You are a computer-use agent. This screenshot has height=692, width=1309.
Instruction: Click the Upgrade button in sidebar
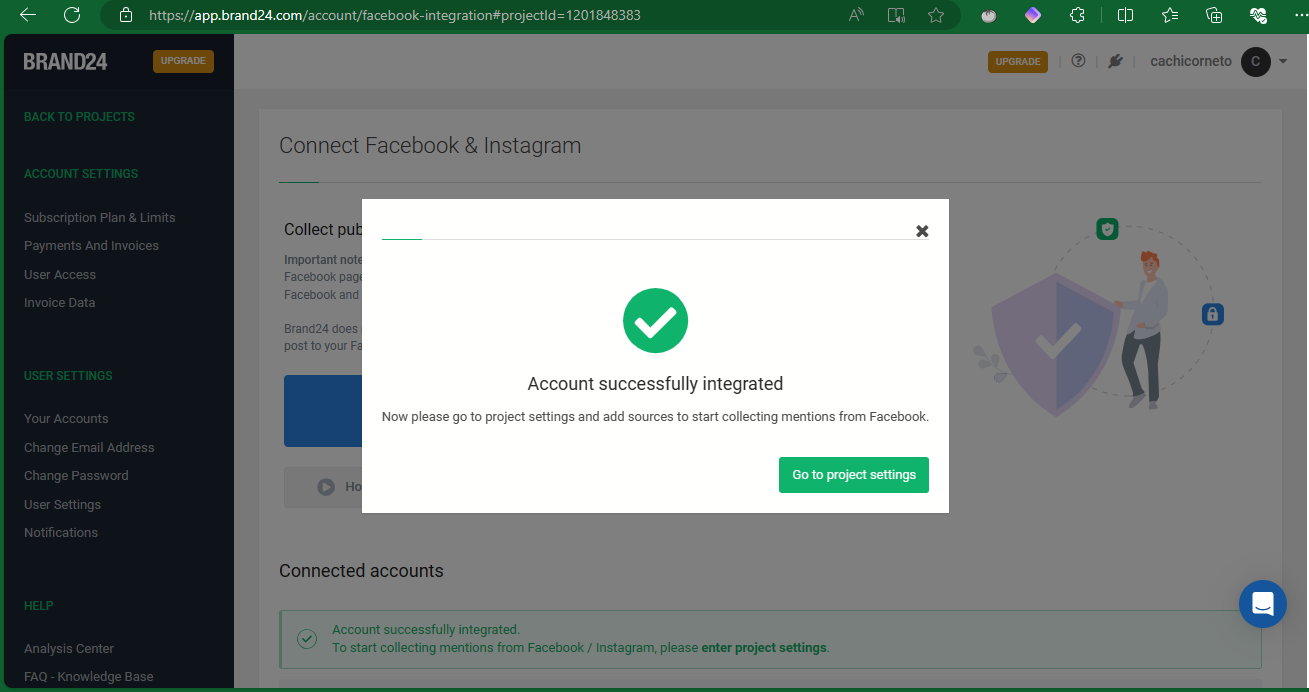point(183,61)
